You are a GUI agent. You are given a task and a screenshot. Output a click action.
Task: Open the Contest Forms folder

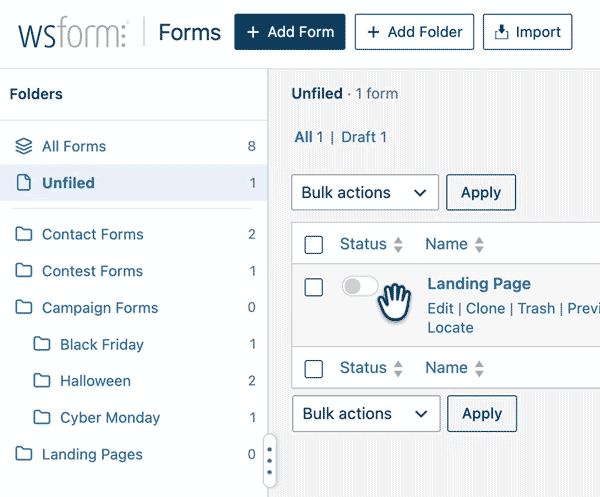pos(133,270)
